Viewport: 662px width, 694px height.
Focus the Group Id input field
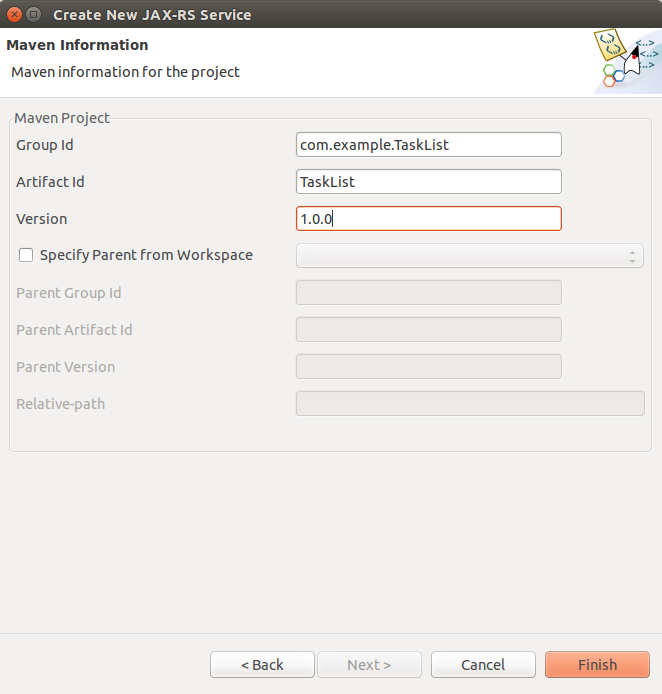pos(428,145)
